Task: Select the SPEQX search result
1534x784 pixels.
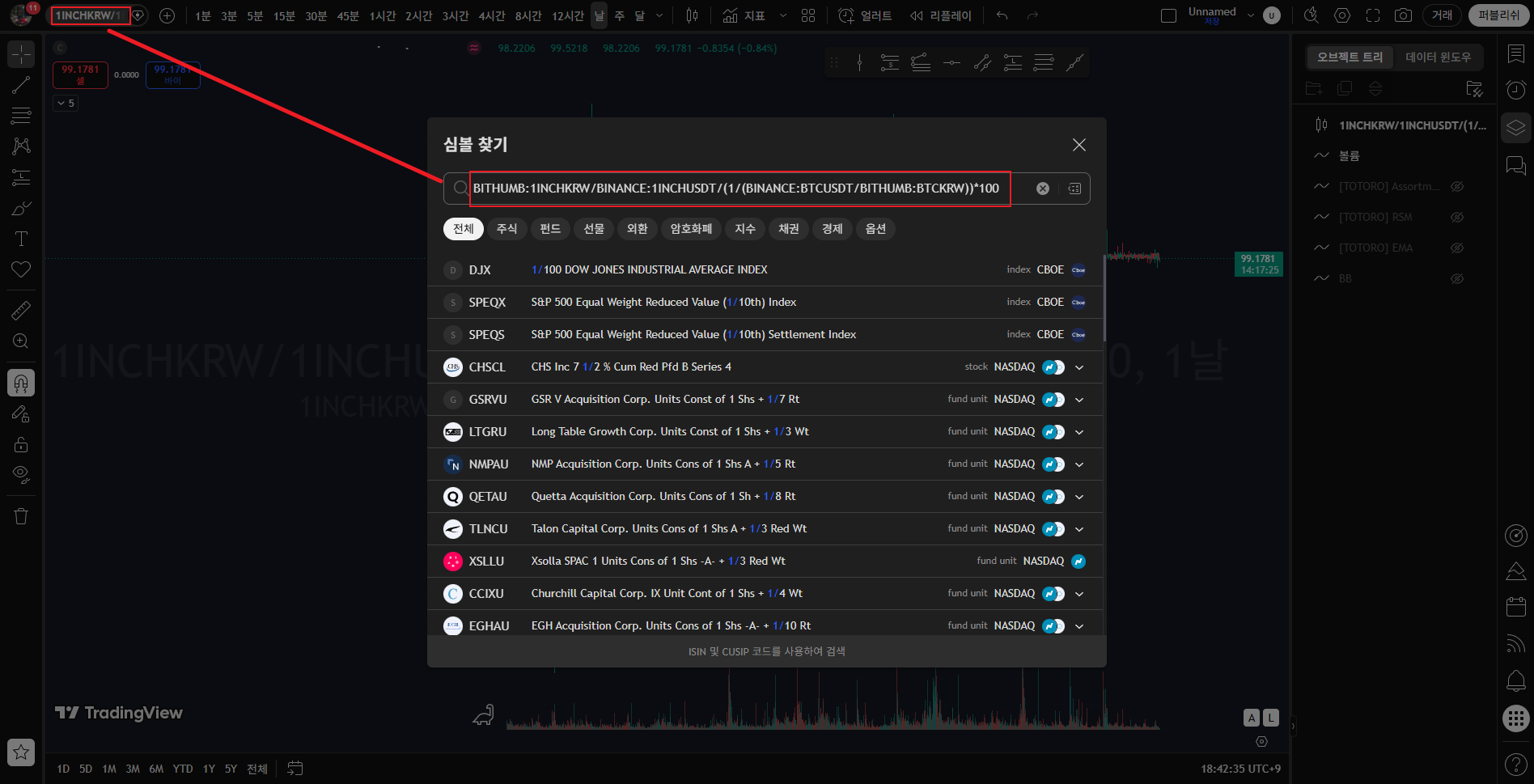Action: [x=765, y=303]
